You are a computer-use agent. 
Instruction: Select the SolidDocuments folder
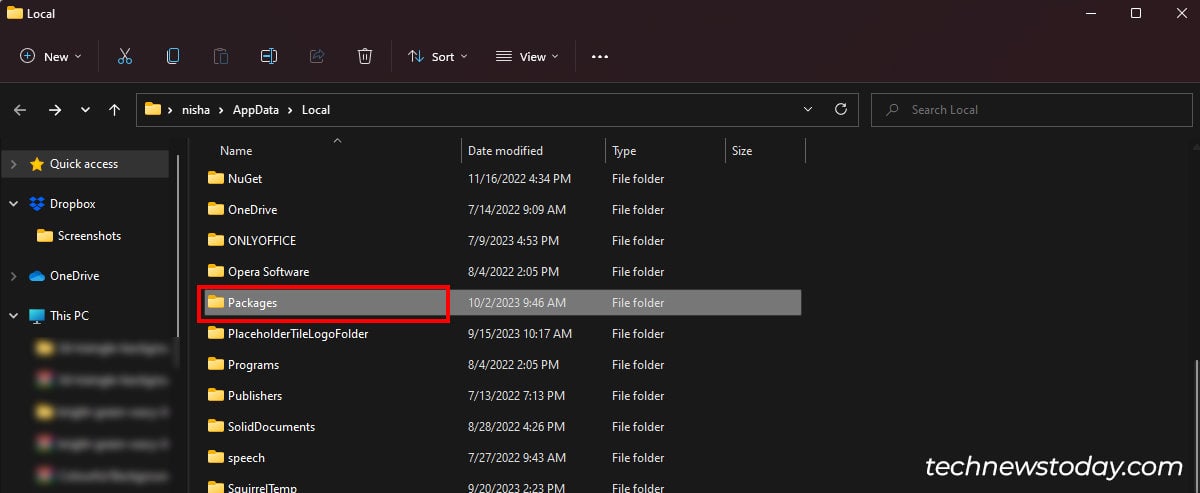click(x=271, y=427)
